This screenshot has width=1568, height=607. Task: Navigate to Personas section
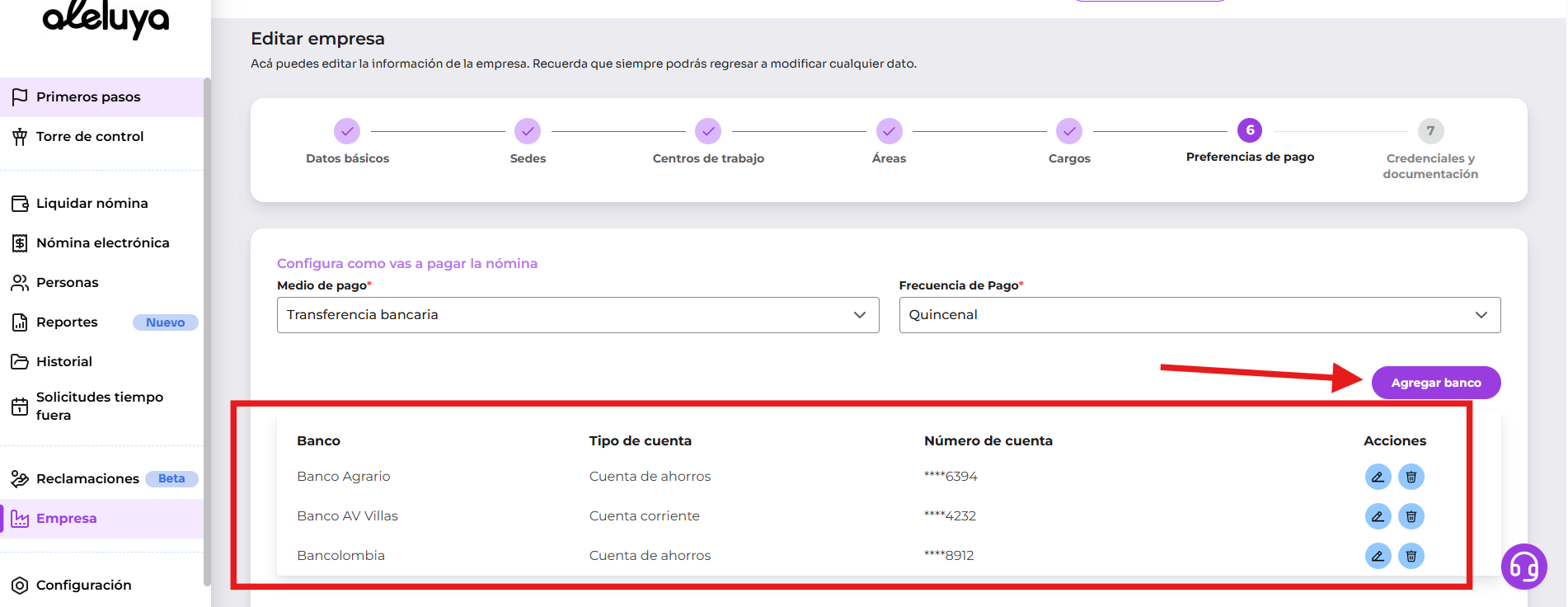[67, 282]
